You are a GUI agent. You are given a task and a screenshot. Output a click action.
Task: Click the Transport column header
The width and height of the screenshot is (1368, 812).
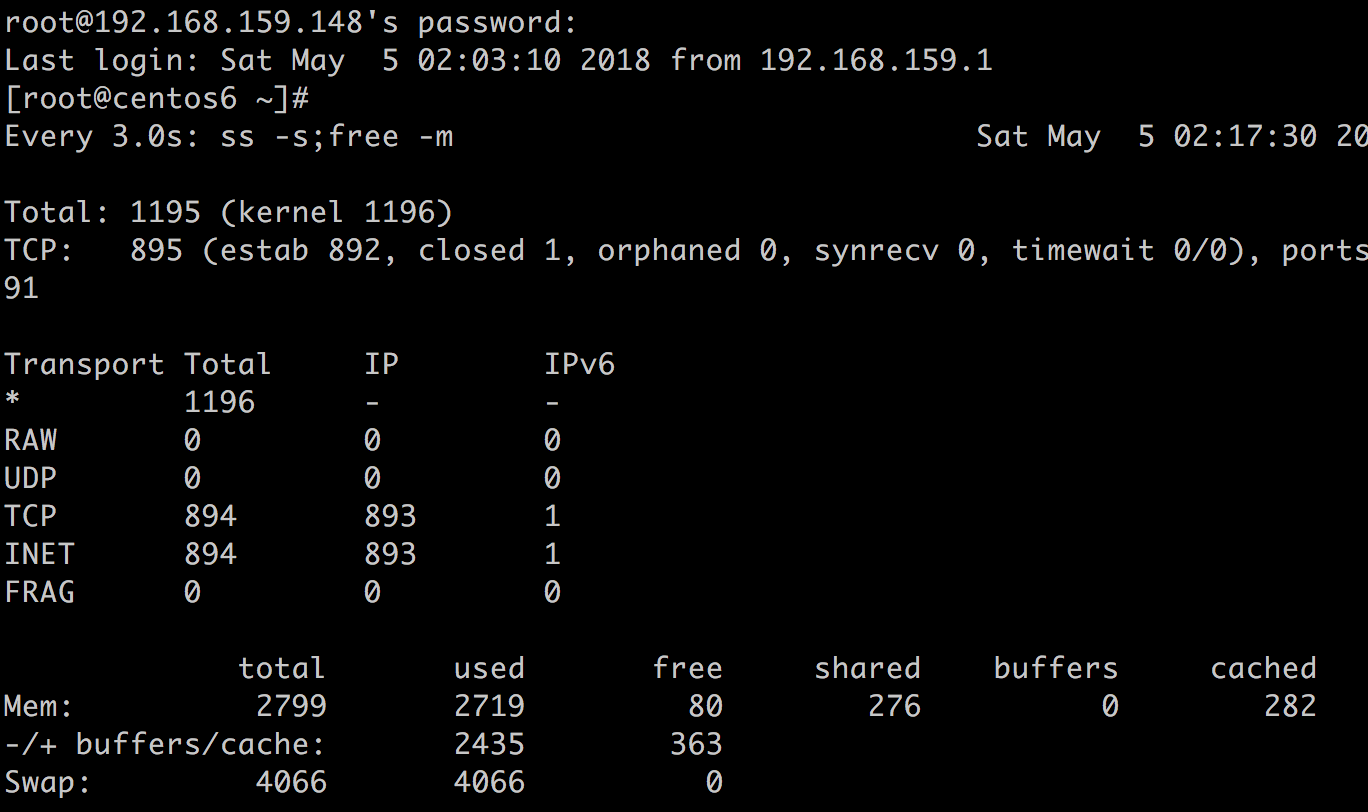point(84,364)
